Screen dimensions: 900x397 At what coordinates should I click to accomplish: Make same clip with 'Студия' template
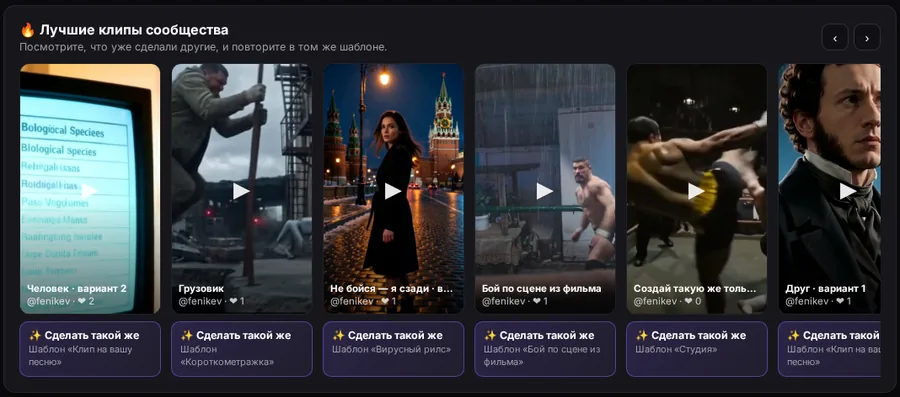696,349
